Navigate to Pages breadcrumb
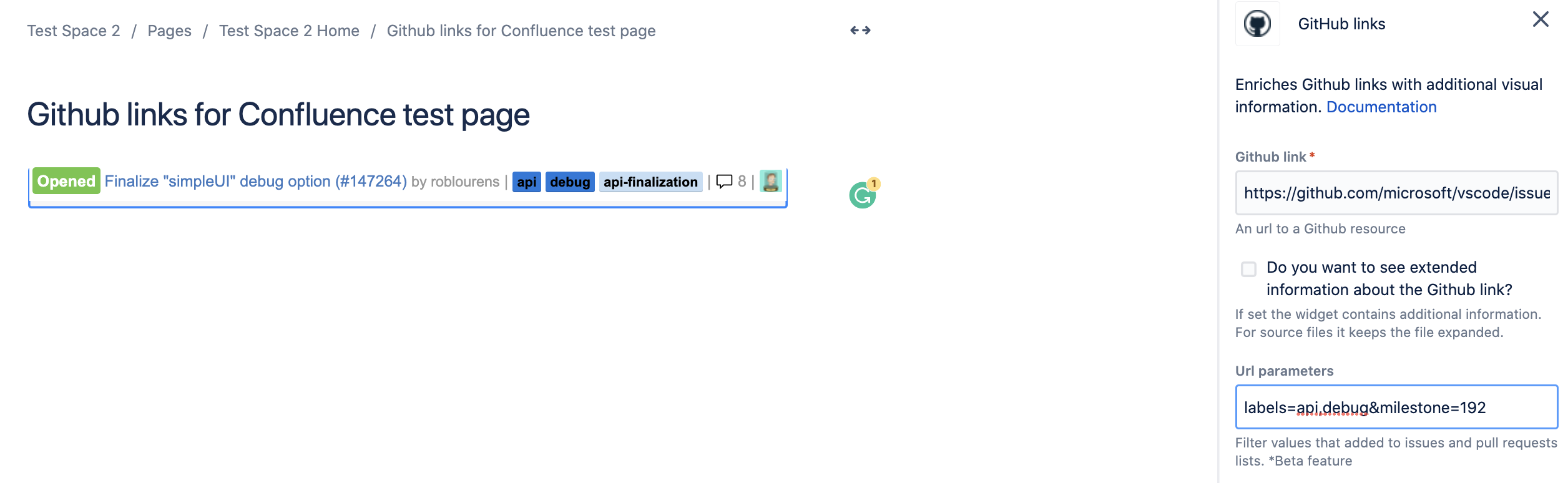The width and height of the screenshot is (1568, 483). point(169,31)
